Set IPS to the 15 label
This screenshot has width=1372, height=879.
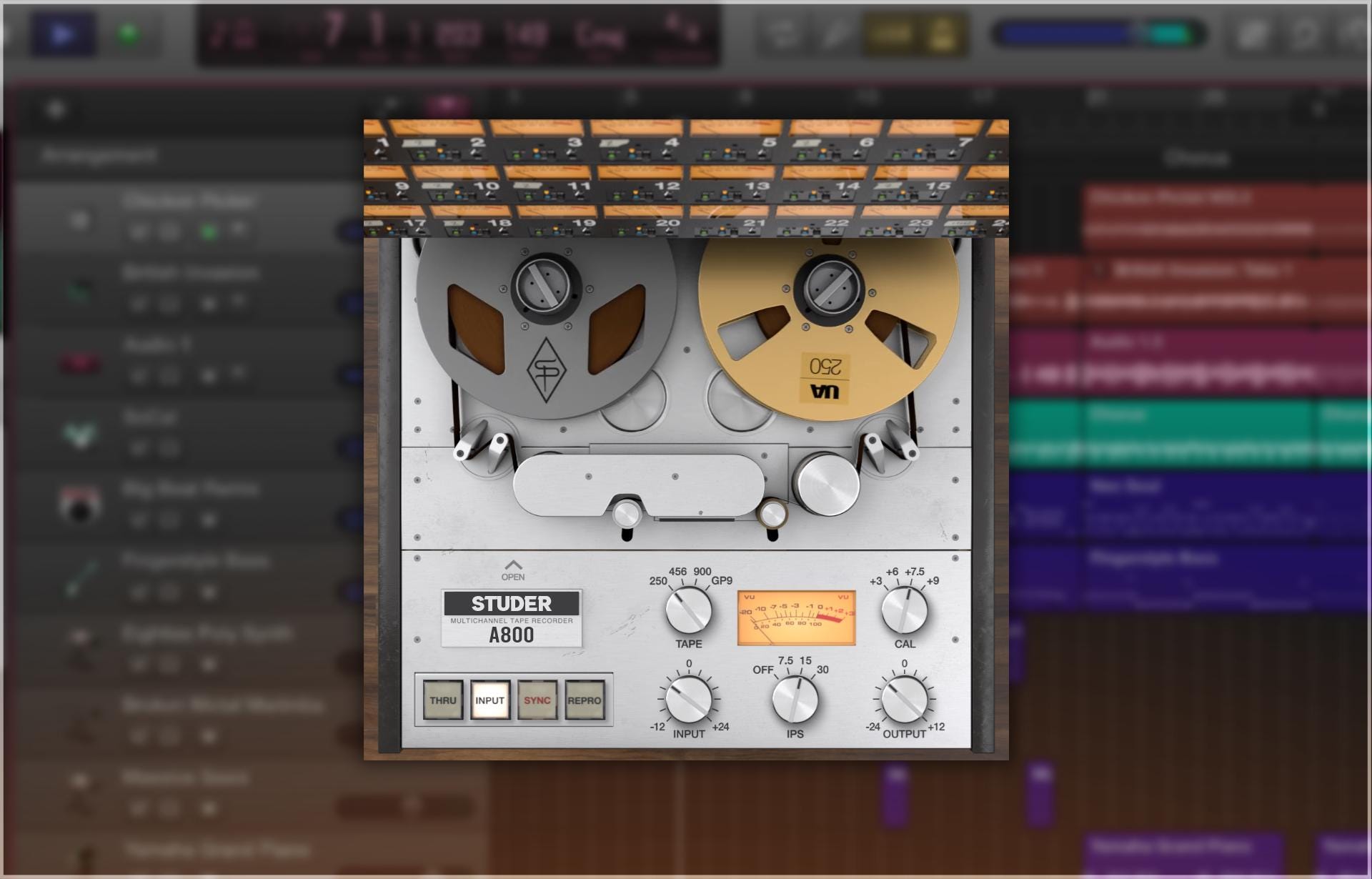pos(805,661)
